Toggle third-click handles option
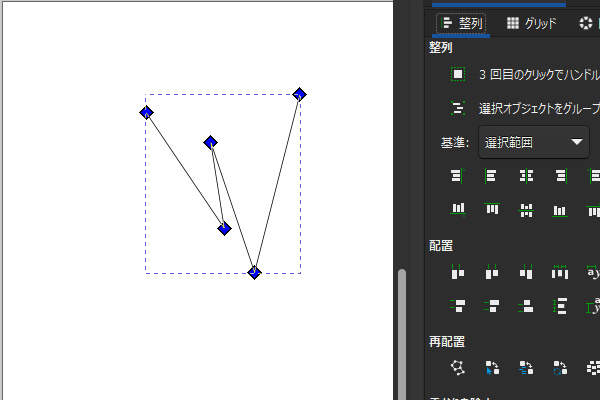The image size is (600, 400). tap(458, 74)
